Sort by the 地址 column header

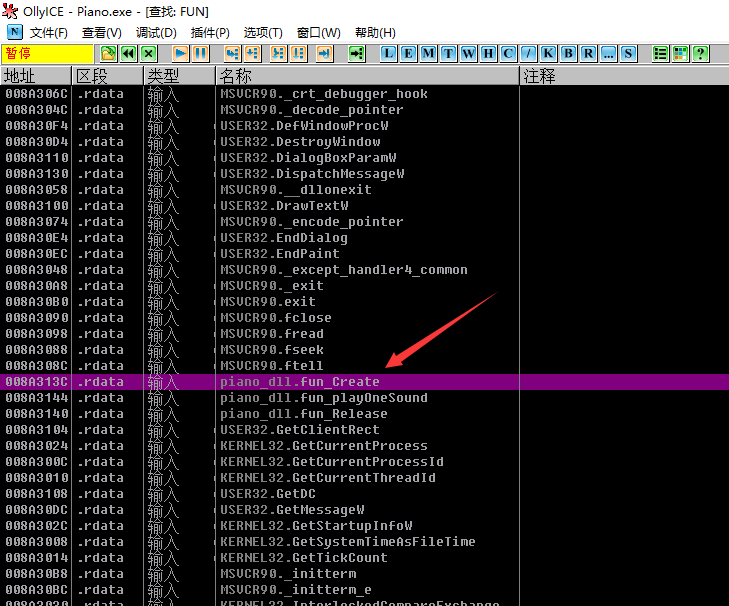pyautogui.click(x=36, y=76)
